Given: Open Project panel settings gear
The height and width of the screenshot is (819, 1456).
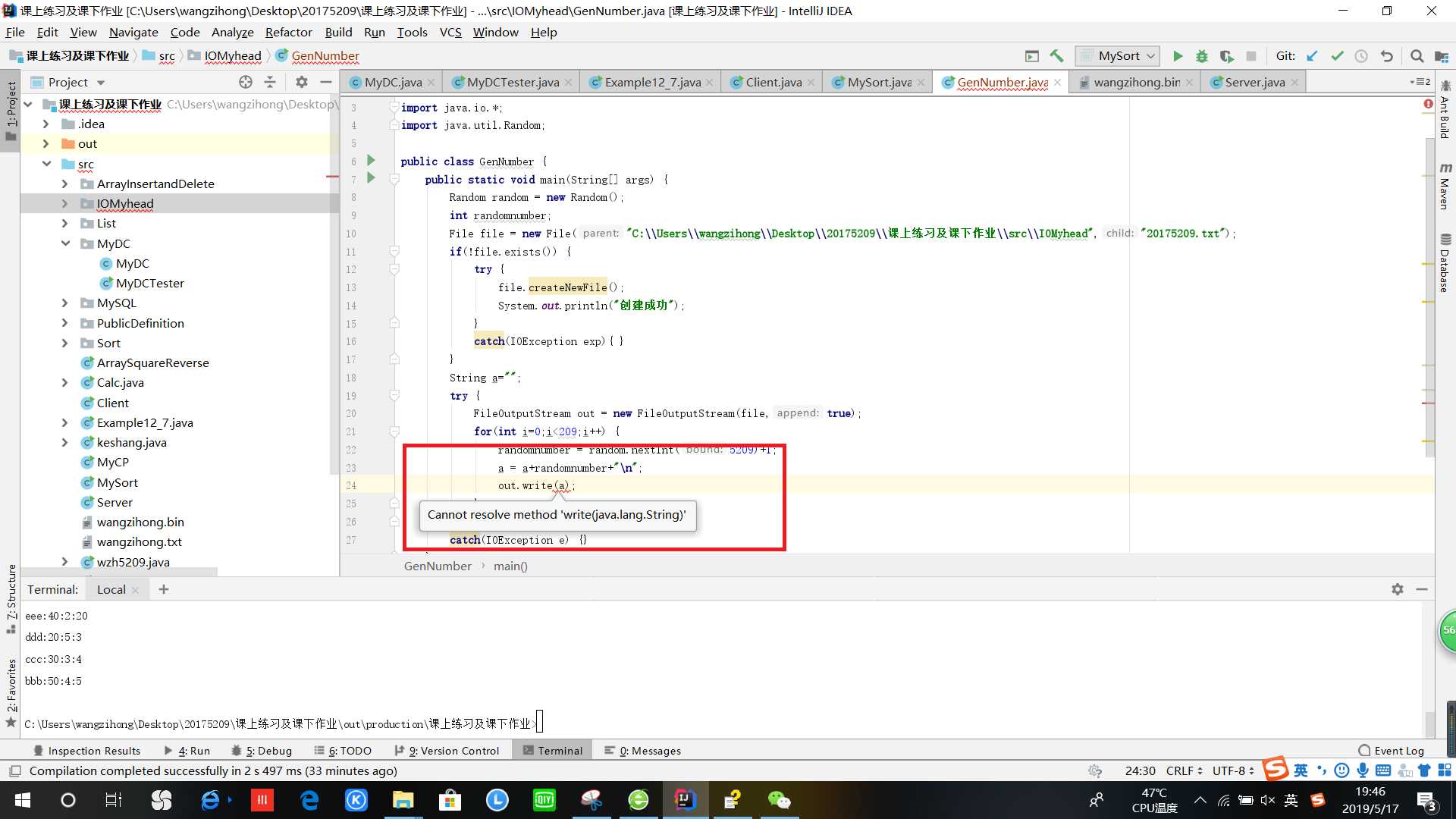Looking at the screenshot, I should 301,82.
